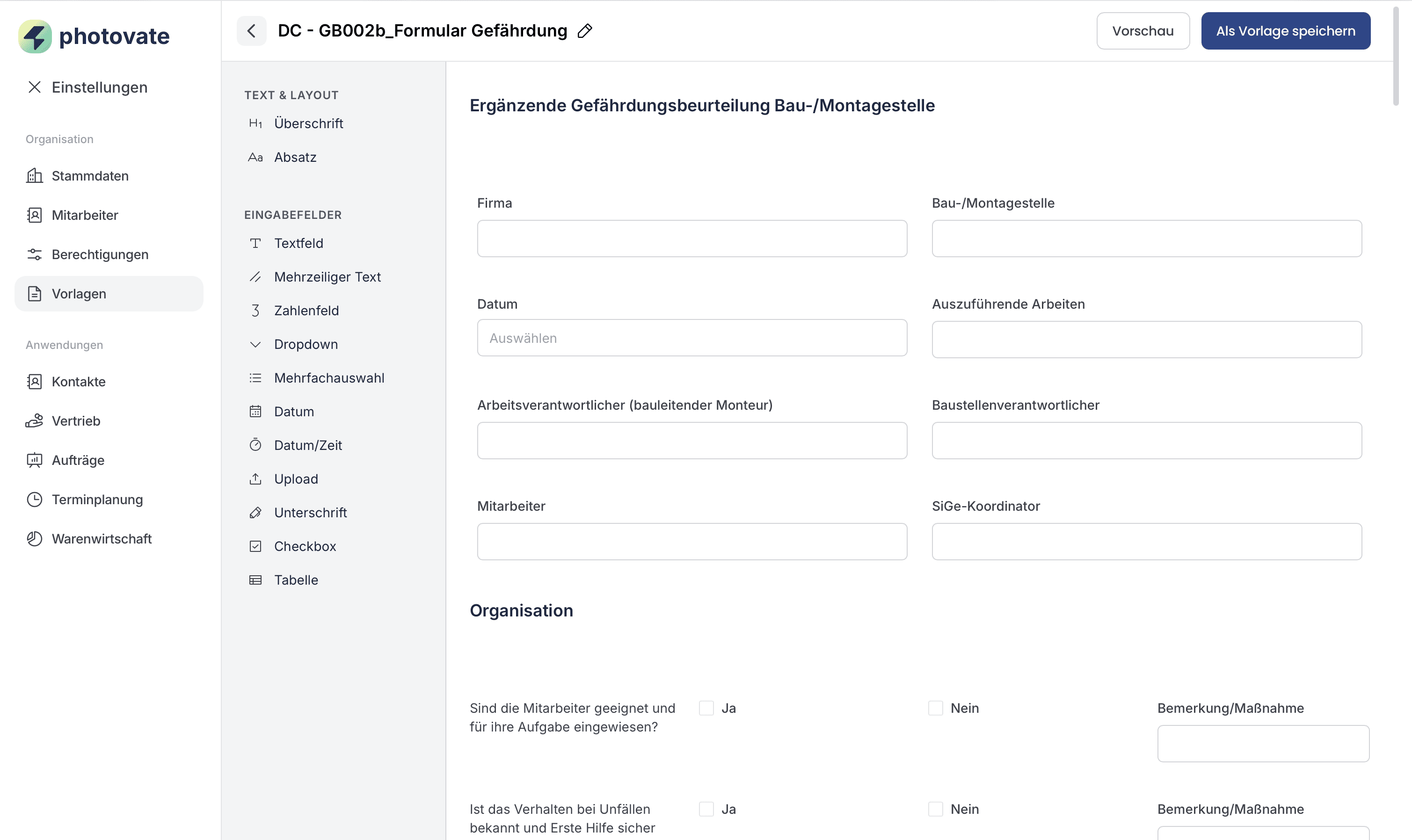The width and height of the screenshot is (1412, 840).
Task: Click the page's vertical scrollbar
Action: point(1395,57)
